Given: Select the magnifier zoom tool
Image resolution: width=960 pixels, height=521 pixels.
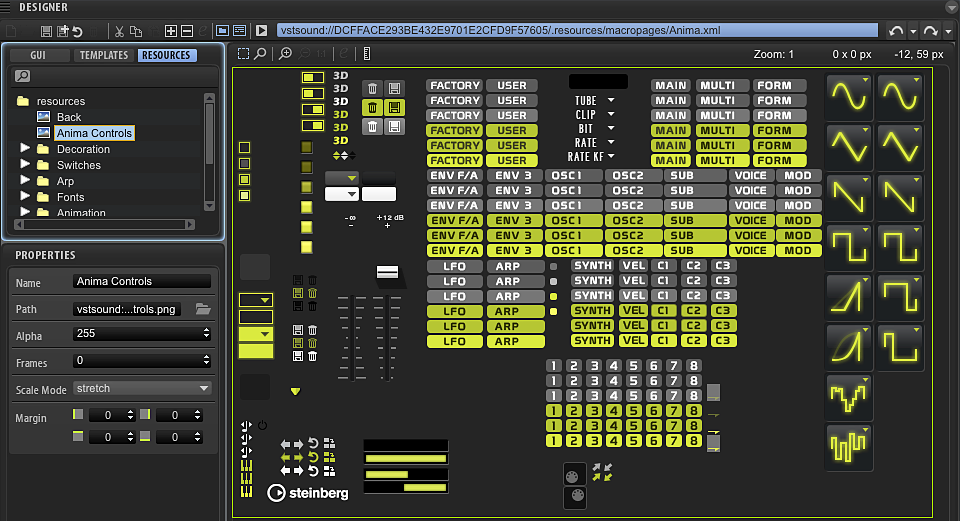Looking at the screenshot, I should pyautogui.click(x=260, y=54).
